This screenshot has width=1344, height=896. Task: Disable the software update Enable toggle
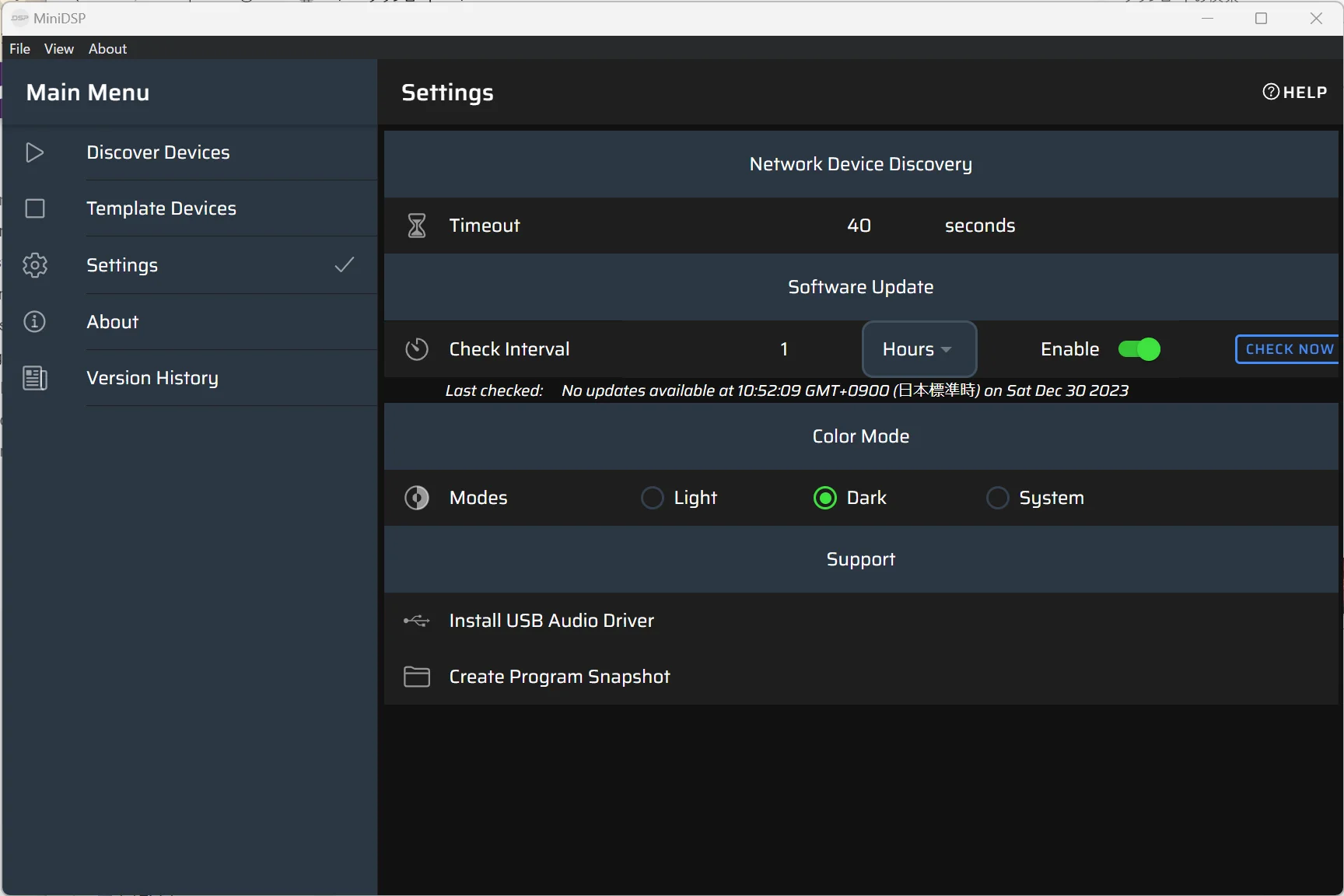click(1139, 349)
